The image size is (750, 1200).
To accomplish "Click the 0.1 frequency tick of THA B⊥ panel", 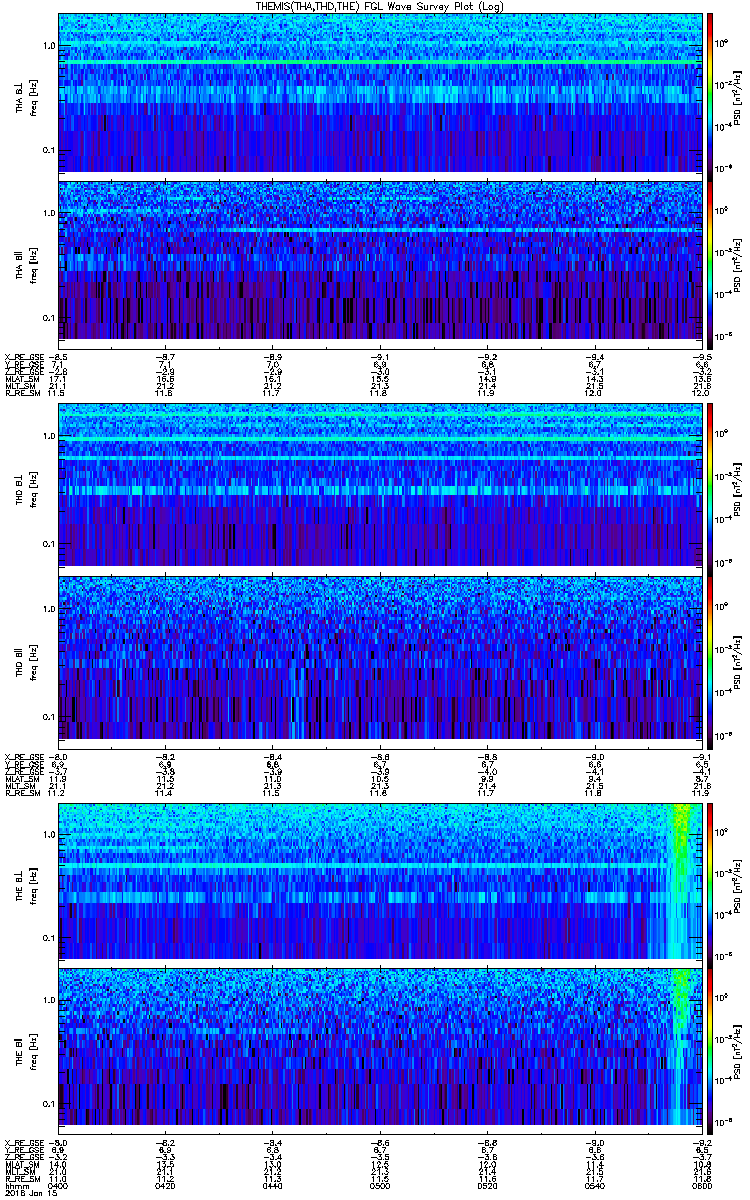I will [49, 151].
